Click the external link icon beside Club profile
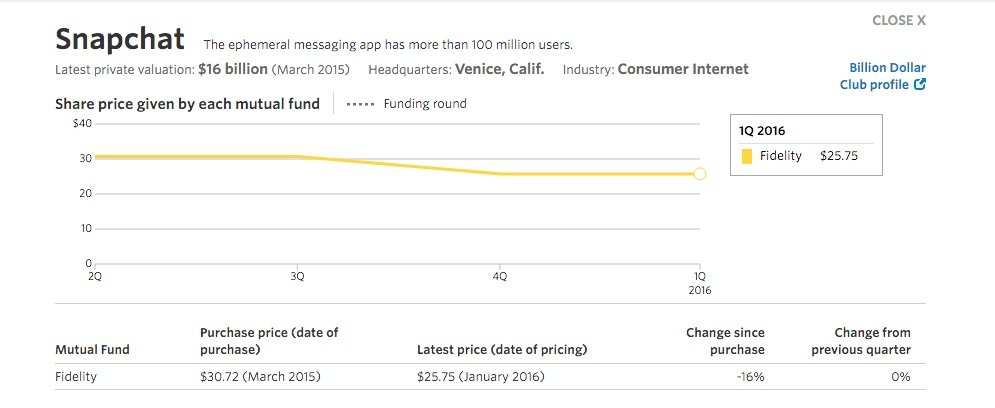The height and width of the screenshot is (408, 995). [x=921, y=85]
